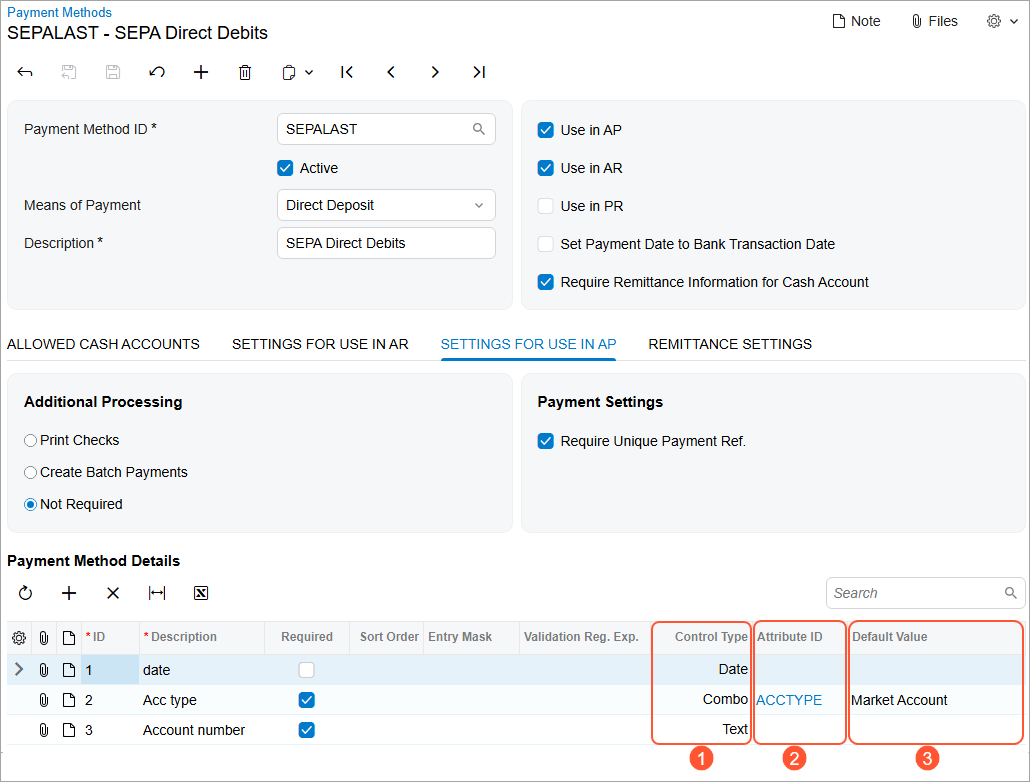
Task: Click the Account number description cell
Action: (201, 730)
